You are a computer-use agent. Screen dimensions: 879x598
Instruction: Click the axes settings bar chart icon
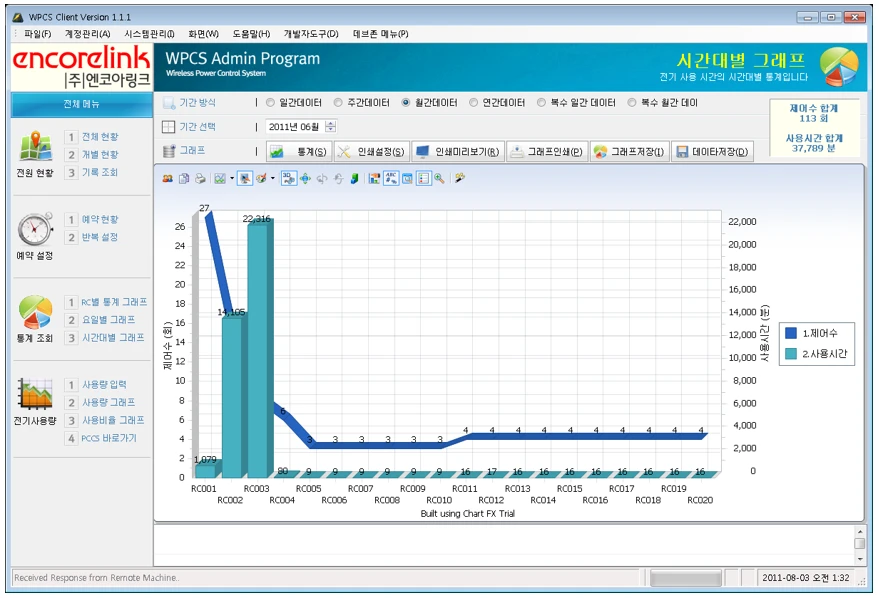pos(374,179)
